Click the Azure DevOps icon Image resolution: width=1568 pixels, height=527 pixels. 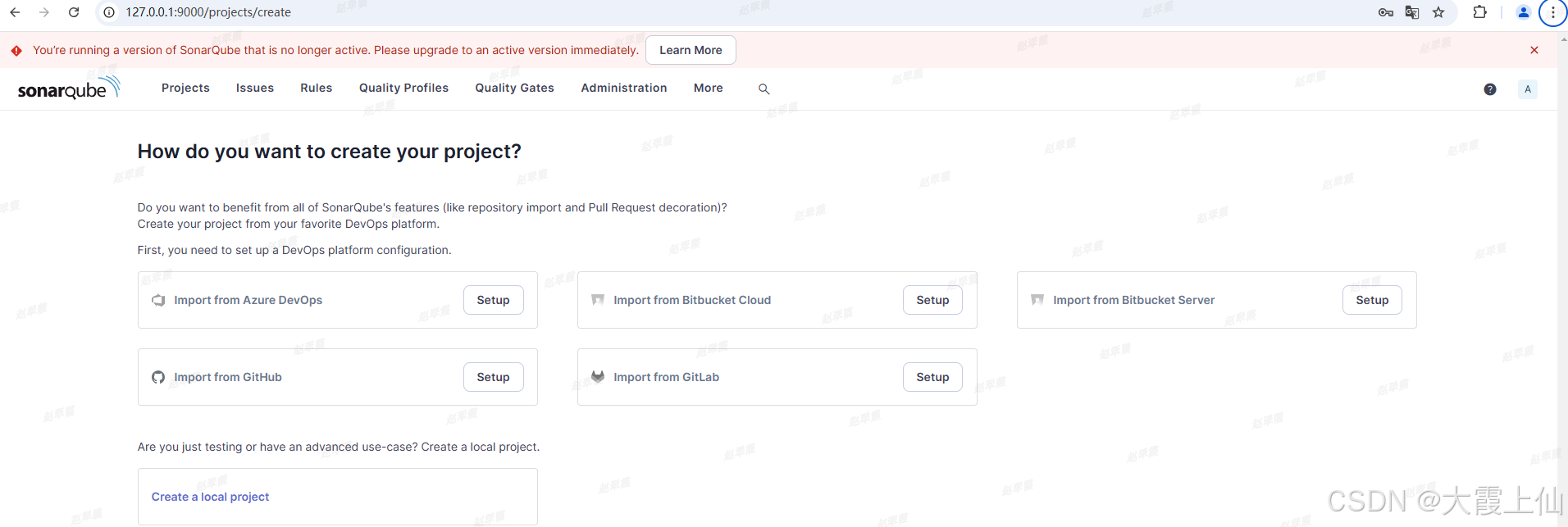pyautogui.click(x=158, y=300)
